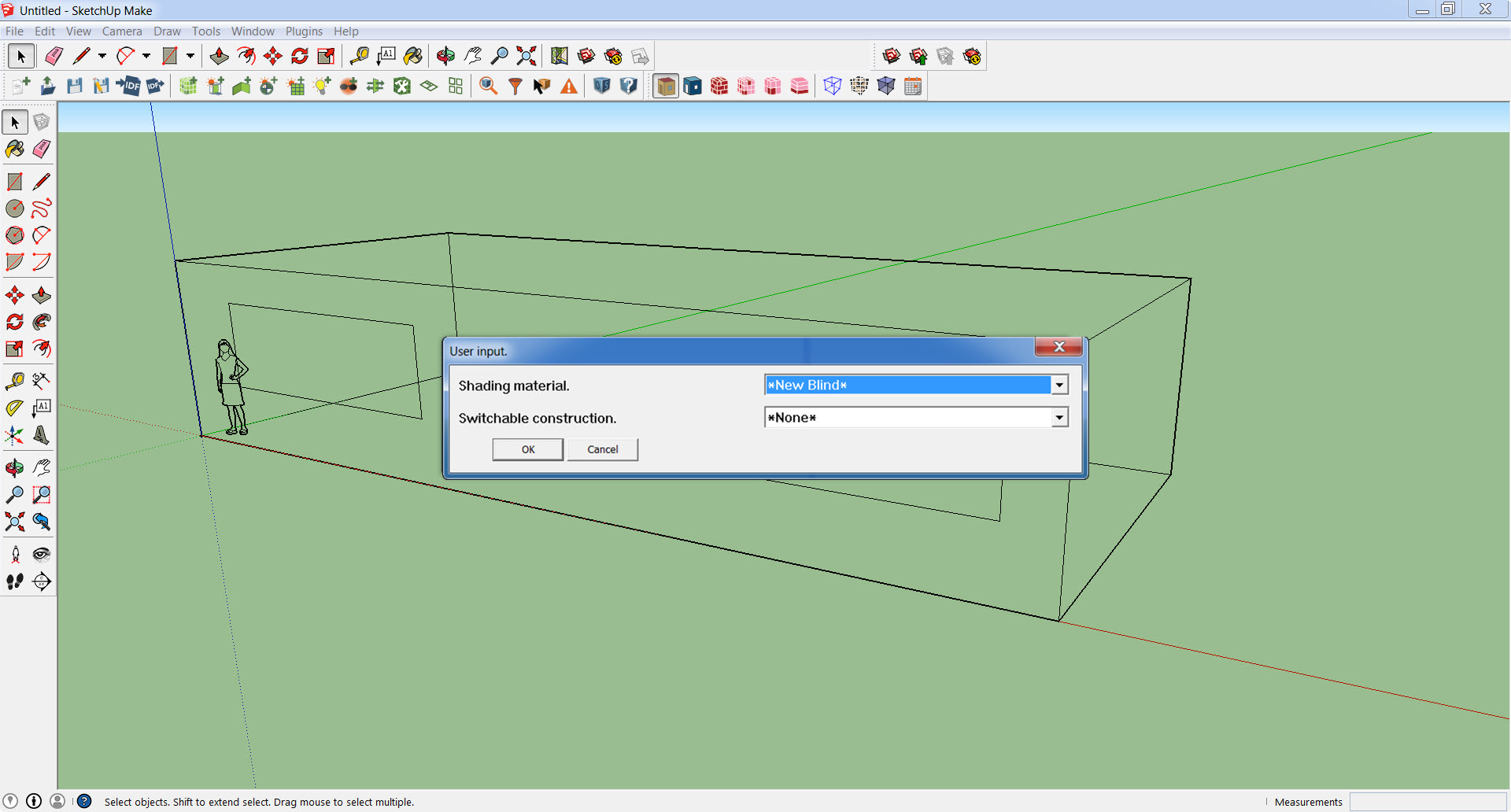The image size is (1511, 812).
Task: Create a new OpenStudio space
Action: [188, 86]
